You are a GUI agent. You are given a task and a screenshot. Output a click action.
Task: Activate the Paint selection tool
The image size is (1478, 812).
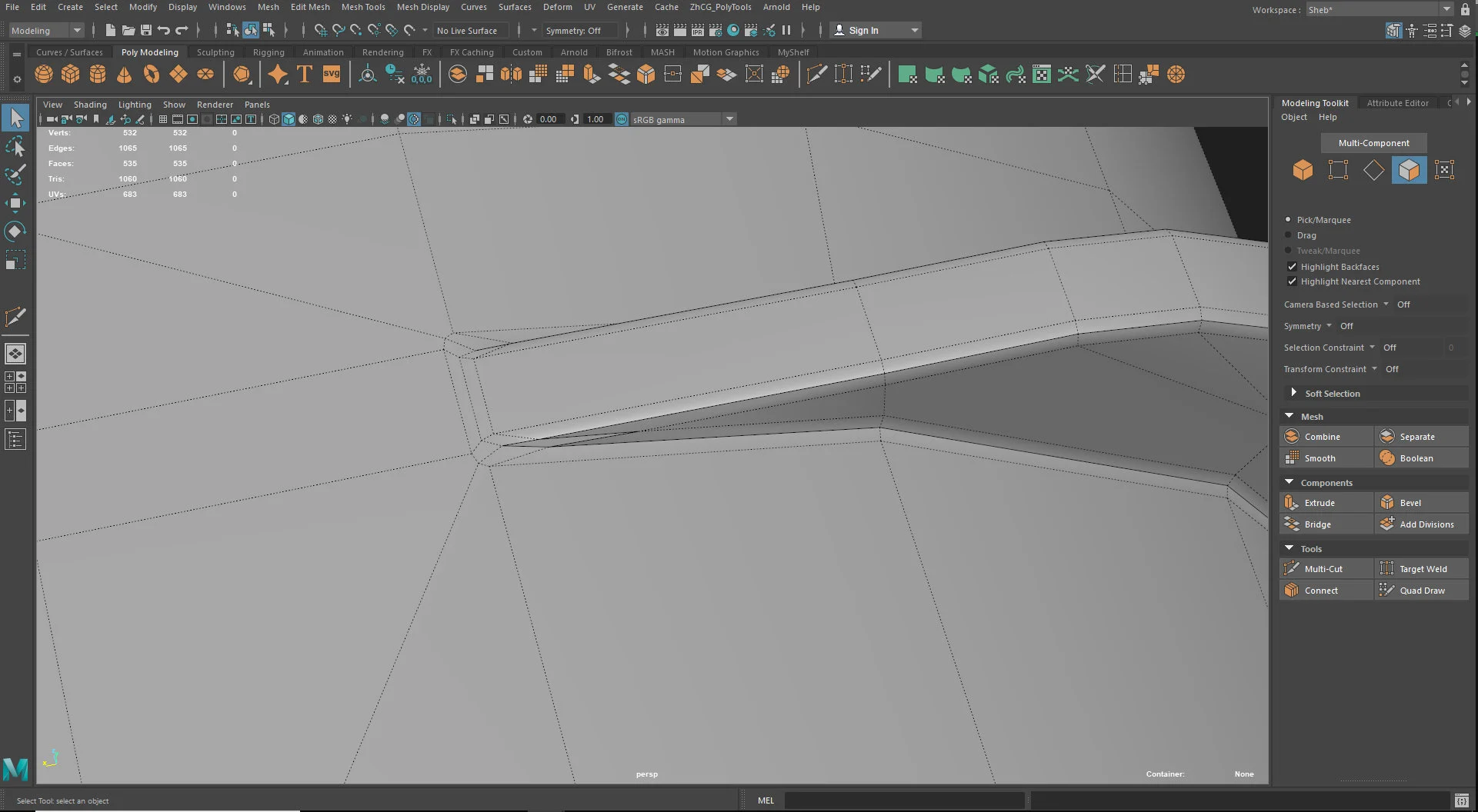15,175
